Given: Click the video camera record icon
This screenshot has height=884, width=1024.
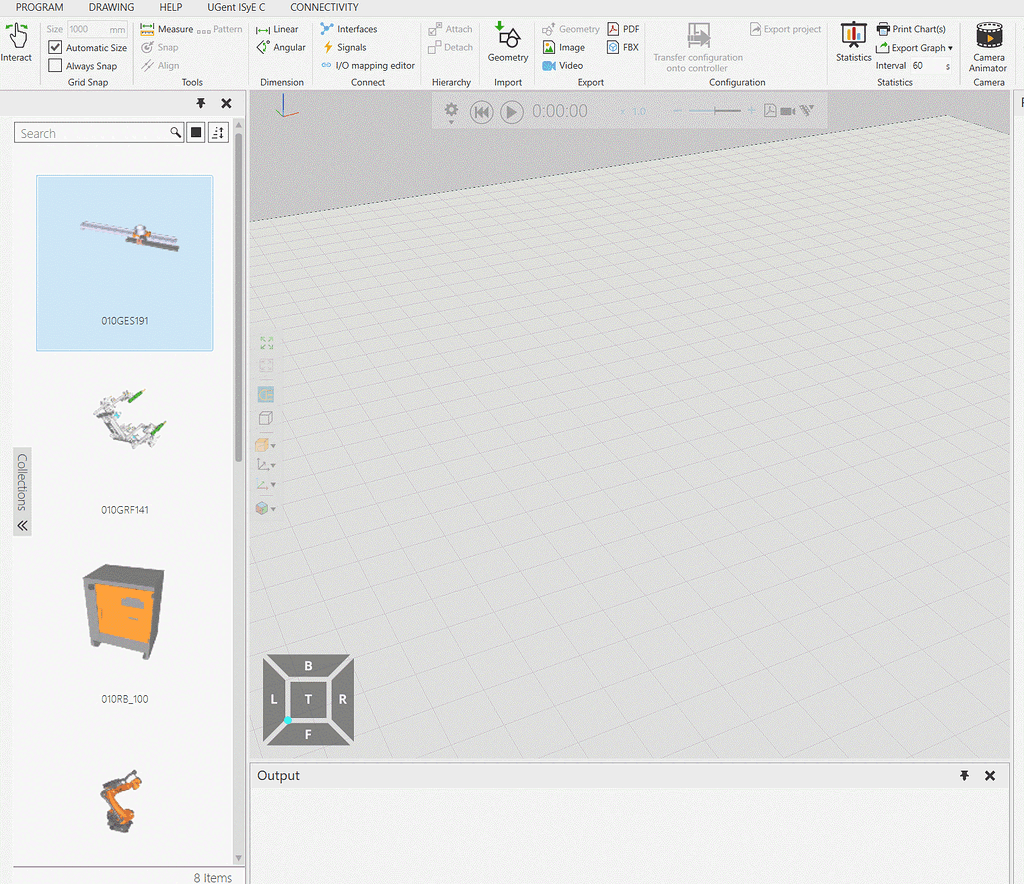Looking at the screenshot, I should coord(788,111).
